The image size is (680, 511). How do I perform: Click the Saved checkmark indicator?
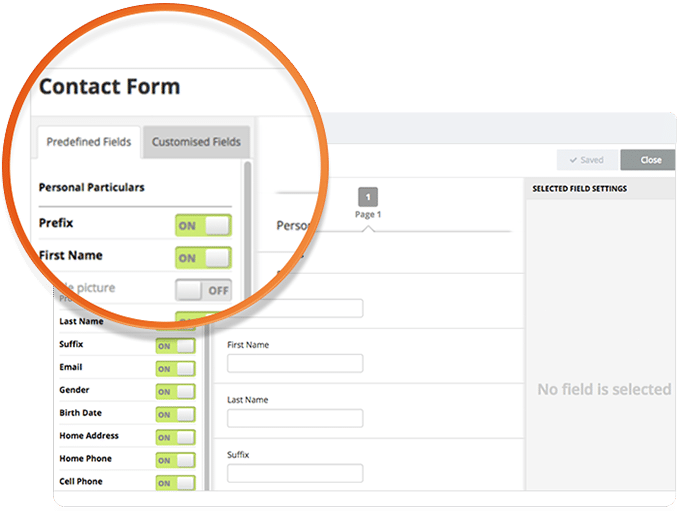pyautogui.click(x=573, y=160)
